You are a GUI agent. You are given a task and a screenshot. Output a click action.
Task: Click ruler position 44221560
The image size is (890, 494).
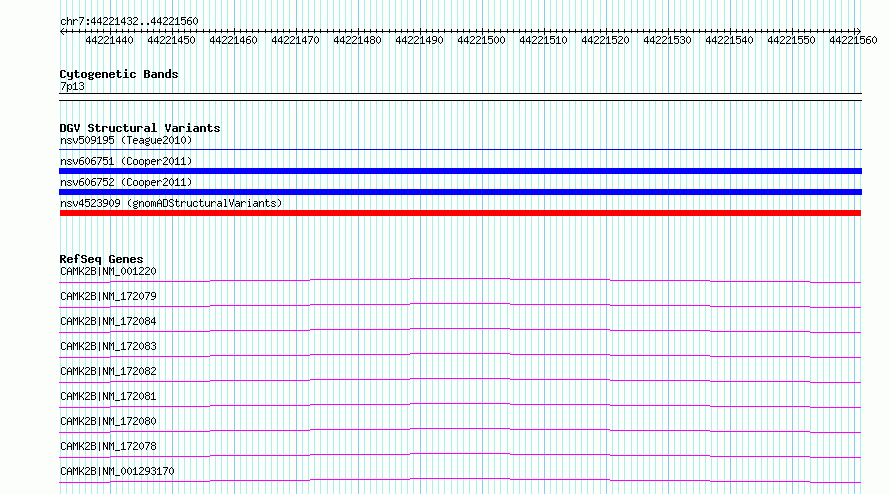(x=853, y=40)
